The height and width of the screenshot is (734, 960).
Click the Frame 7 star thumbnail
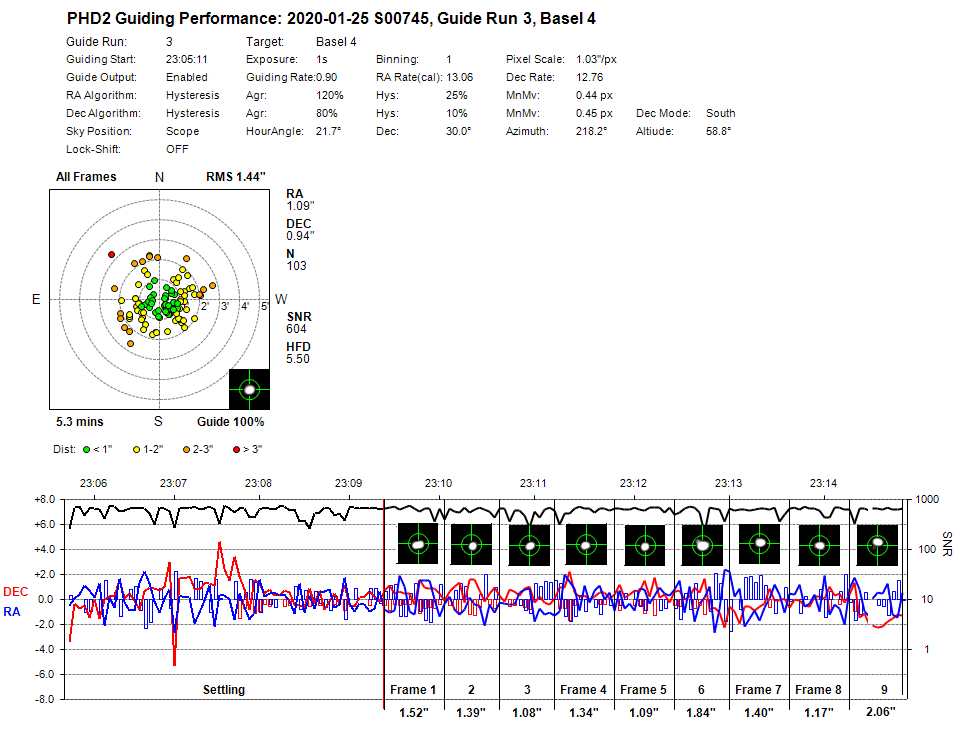tap(760, 544)
